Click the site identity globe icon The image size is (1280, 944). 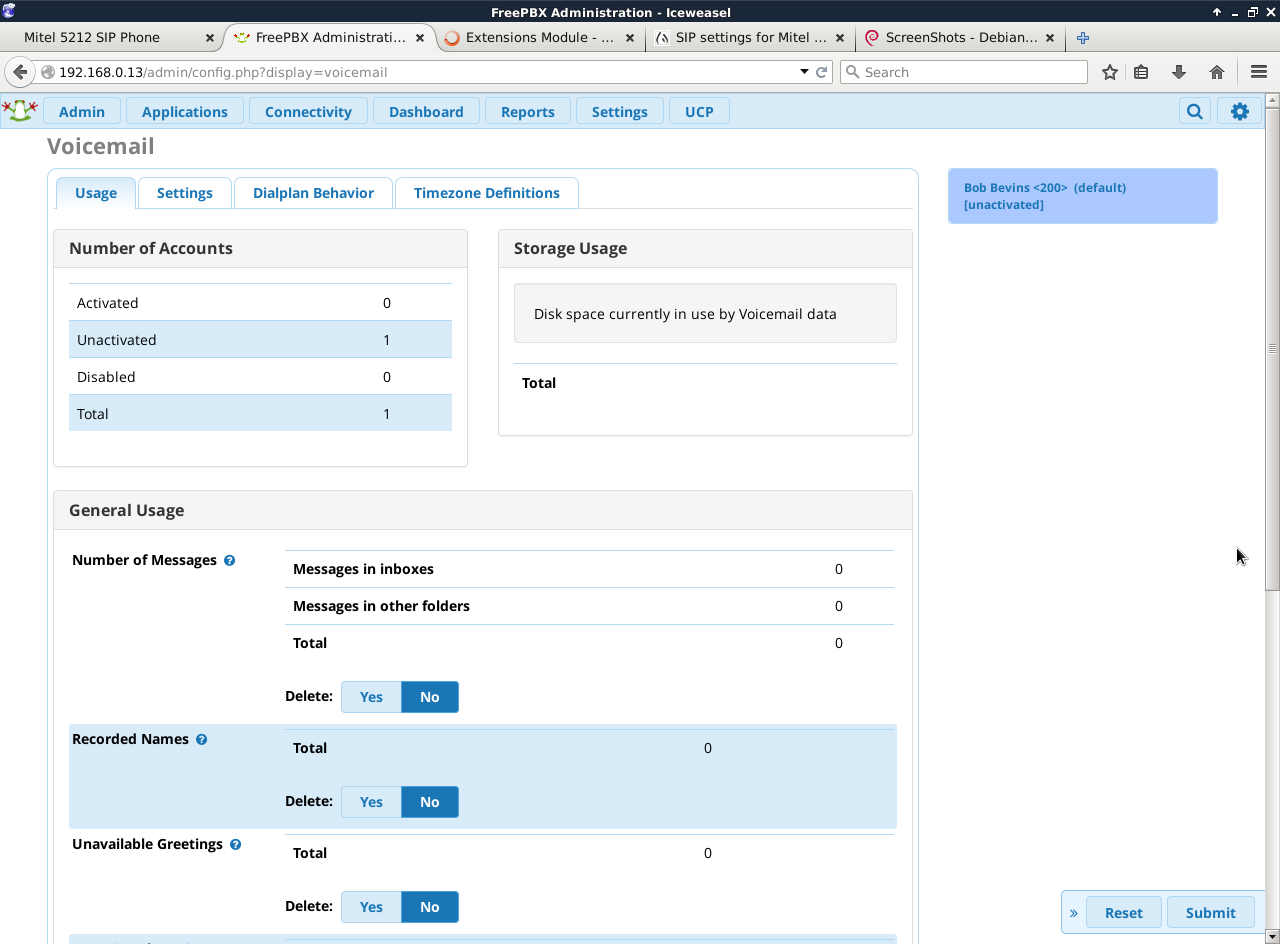[47, 72]
